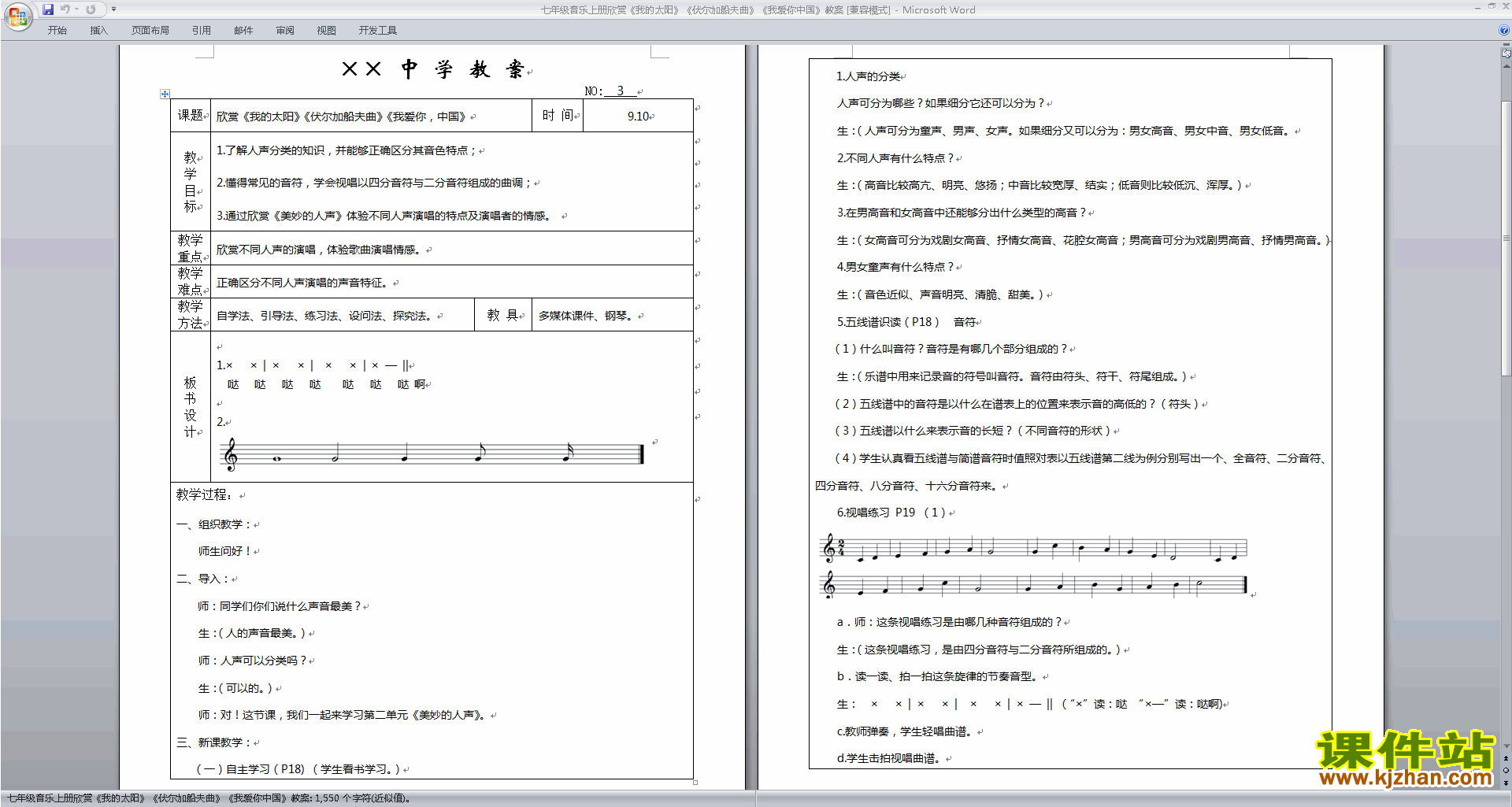Image resolution: width=1512 pixels, height=807 pixels.
Task: Click the vertical scrollbar down arrow
Action: click(x=1506, y=746)
